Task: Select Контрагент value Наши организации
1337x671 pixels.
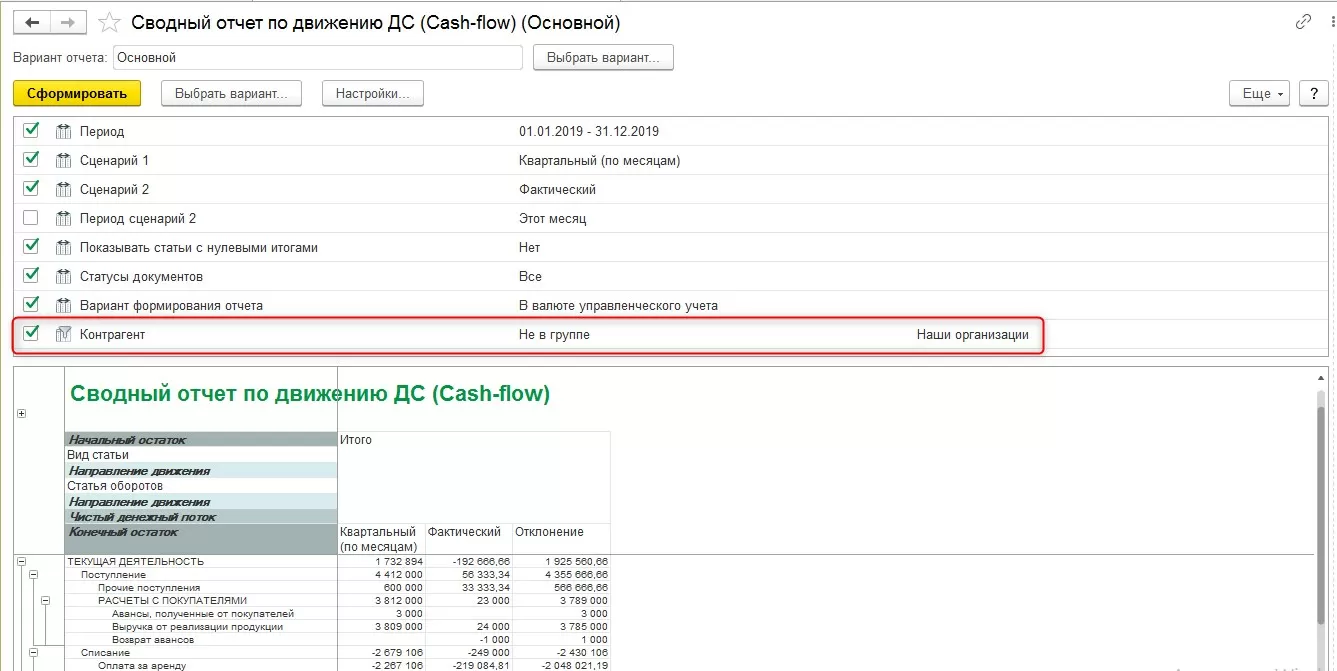Action: coord(972,334)
